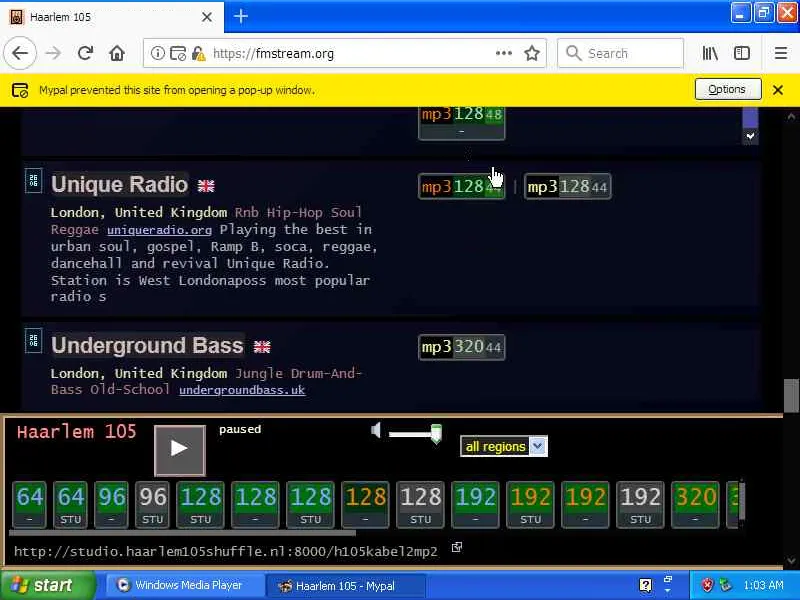
Task: Click the padlock warning icon in address bar
Action: click(x=198, y=53)
